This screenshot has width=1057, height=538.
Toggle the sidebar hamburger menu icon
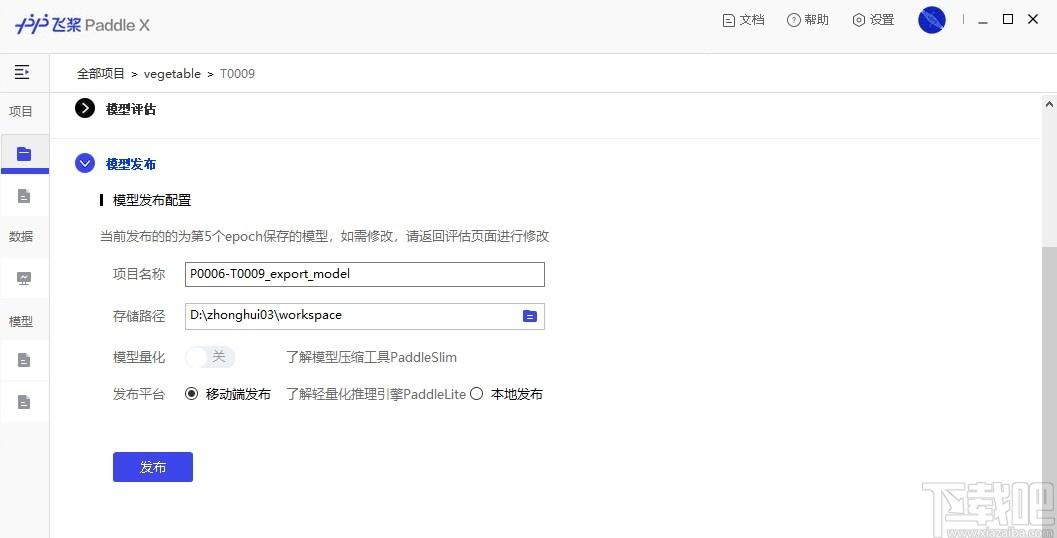tap(22, 72)
